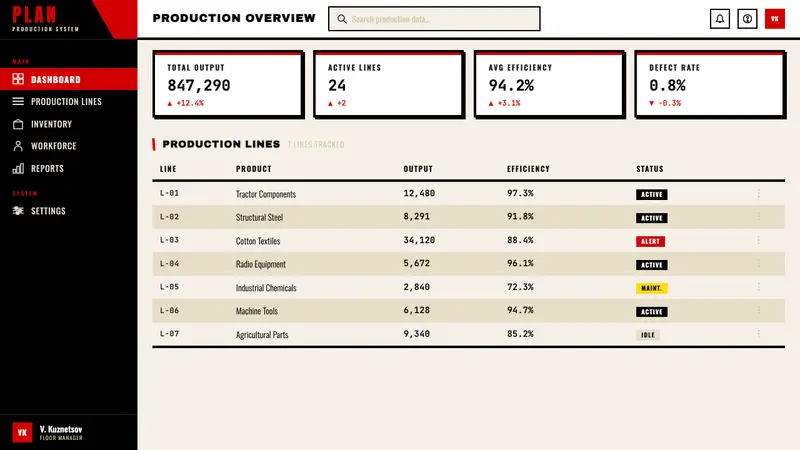Click the Machine Tools product cell

click(x=257, y=311)
